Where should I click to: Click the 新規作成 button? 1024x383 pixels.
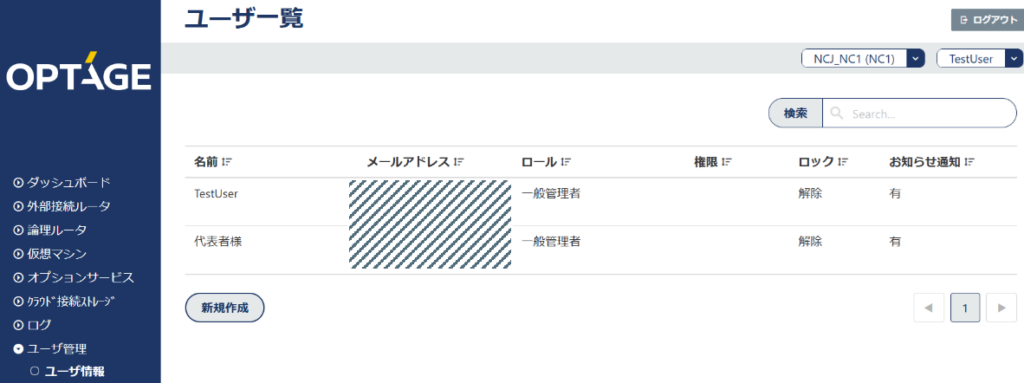coord(225,308)
